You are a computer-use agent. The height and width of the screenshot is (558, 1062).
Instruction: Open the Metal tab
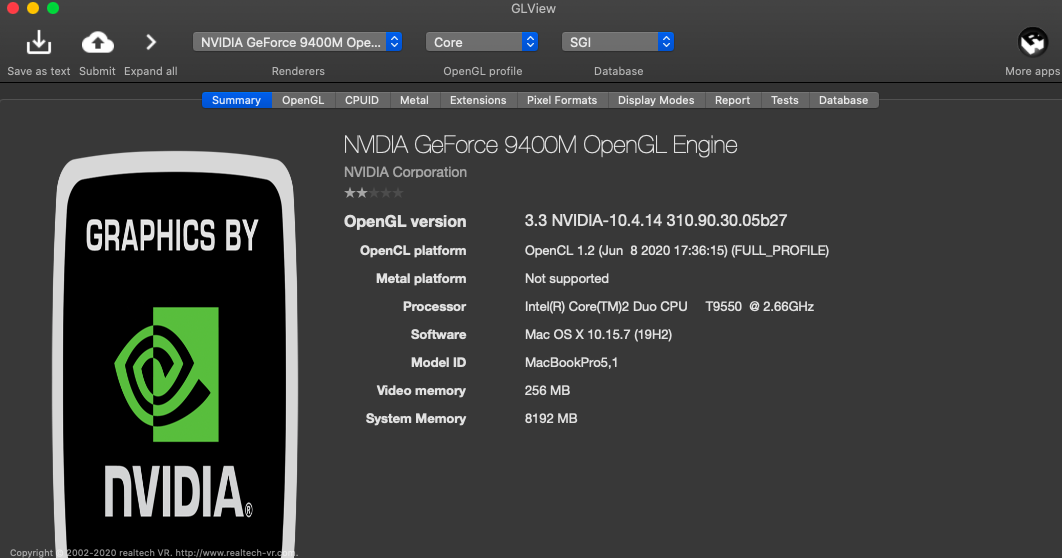[x=415, y=100]
